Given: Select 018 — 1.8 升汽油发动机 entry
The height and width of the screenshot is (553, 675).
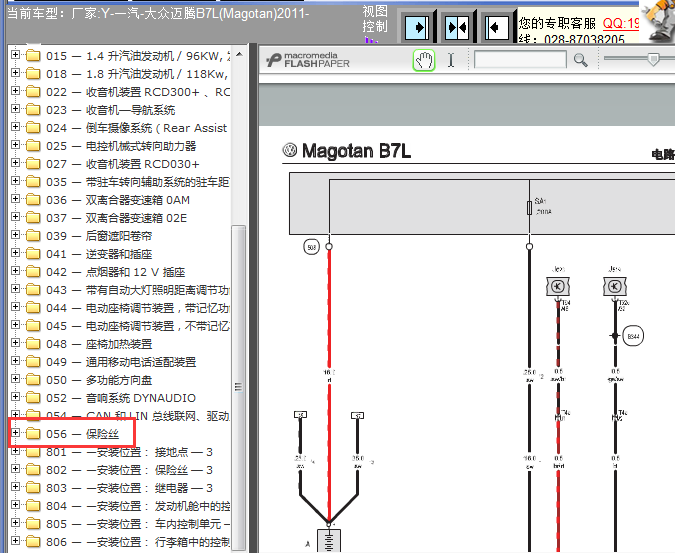Looking at the screenshot, I should tap(138, 74).
